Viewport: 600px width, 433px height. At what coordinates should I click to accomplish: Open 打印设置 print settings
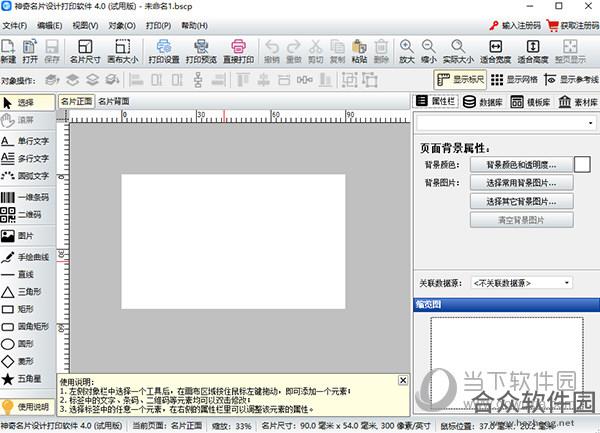(164, 51)
